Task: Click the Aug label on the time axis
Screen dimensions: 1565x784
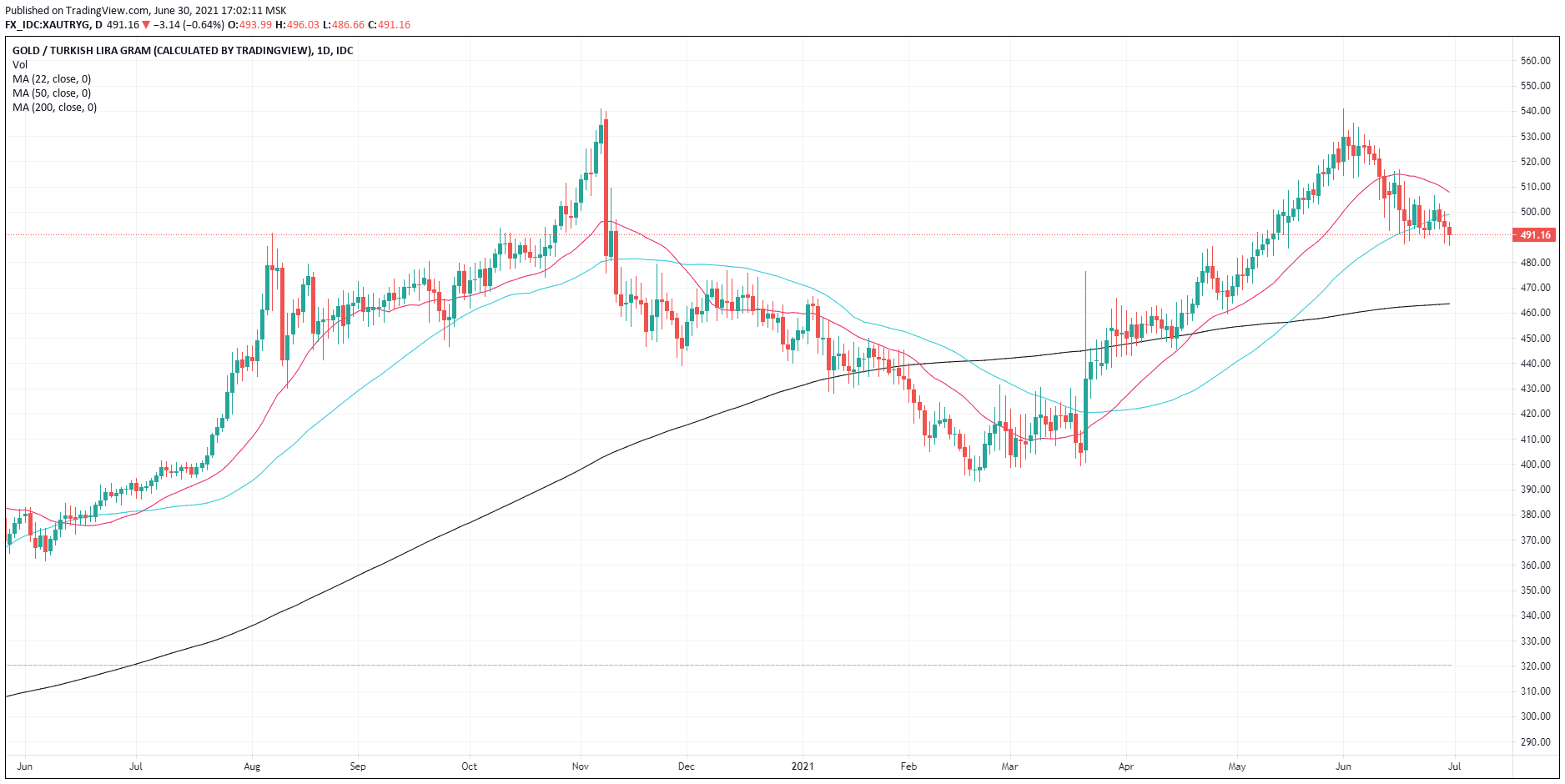Action: click(x=252, y=766)
